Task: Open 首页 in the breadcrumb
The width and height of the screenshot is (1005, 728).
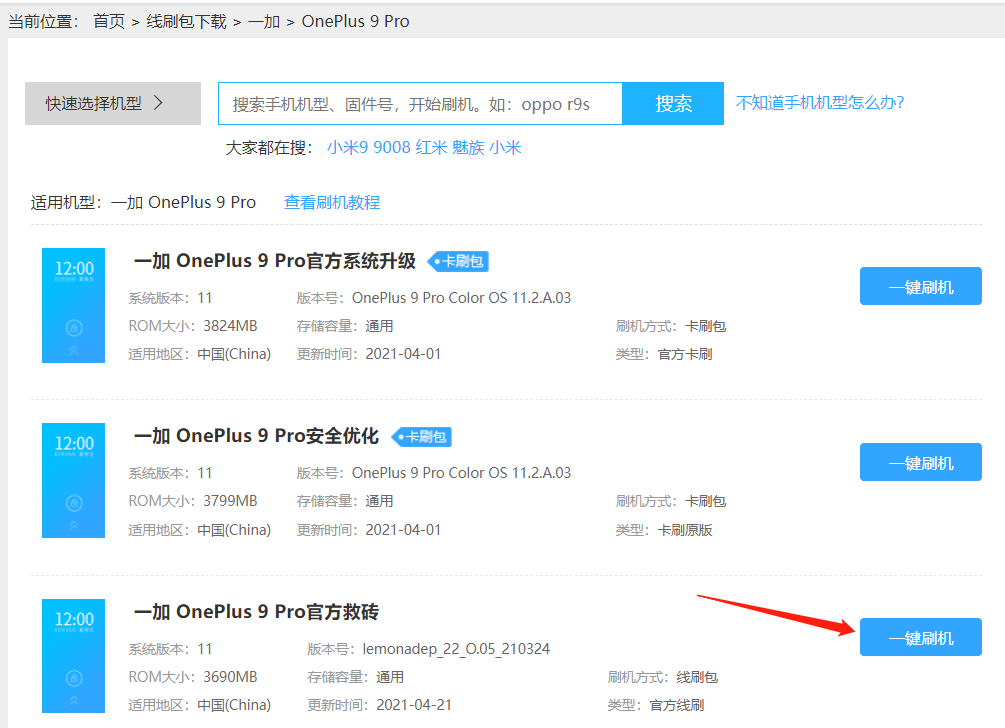Action: coord(109,21)
